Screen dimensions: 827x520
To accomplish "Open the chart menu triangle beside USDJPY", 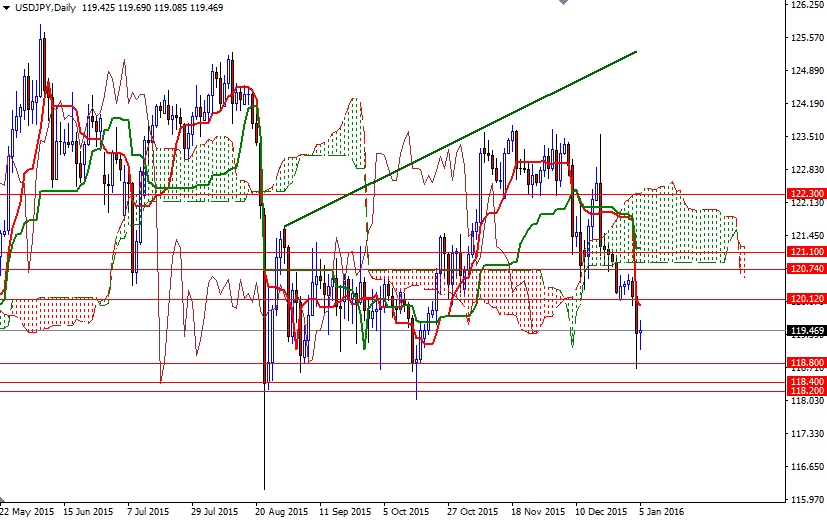I will pos(6,8).
